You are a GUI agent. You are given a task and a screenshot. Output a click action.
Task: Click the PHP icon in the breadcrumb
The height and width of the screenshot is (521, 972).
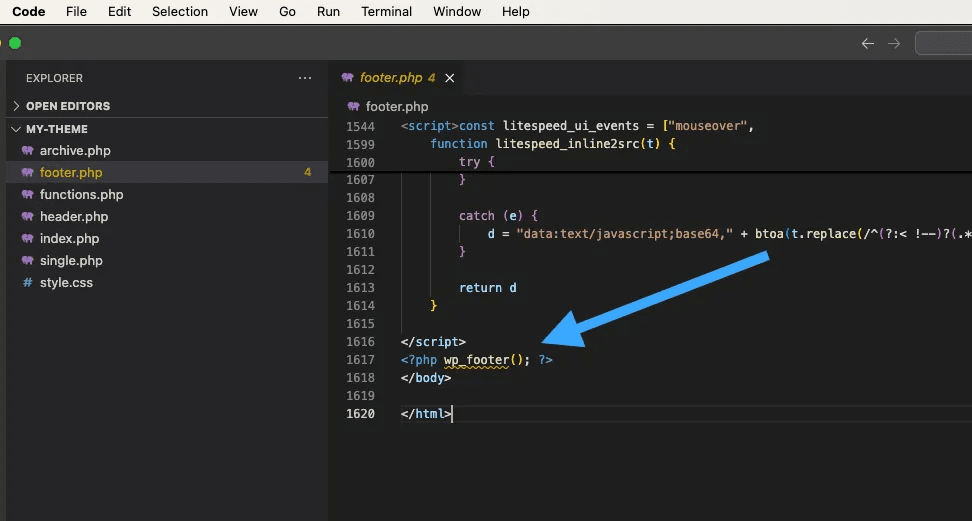click(354, 107)
